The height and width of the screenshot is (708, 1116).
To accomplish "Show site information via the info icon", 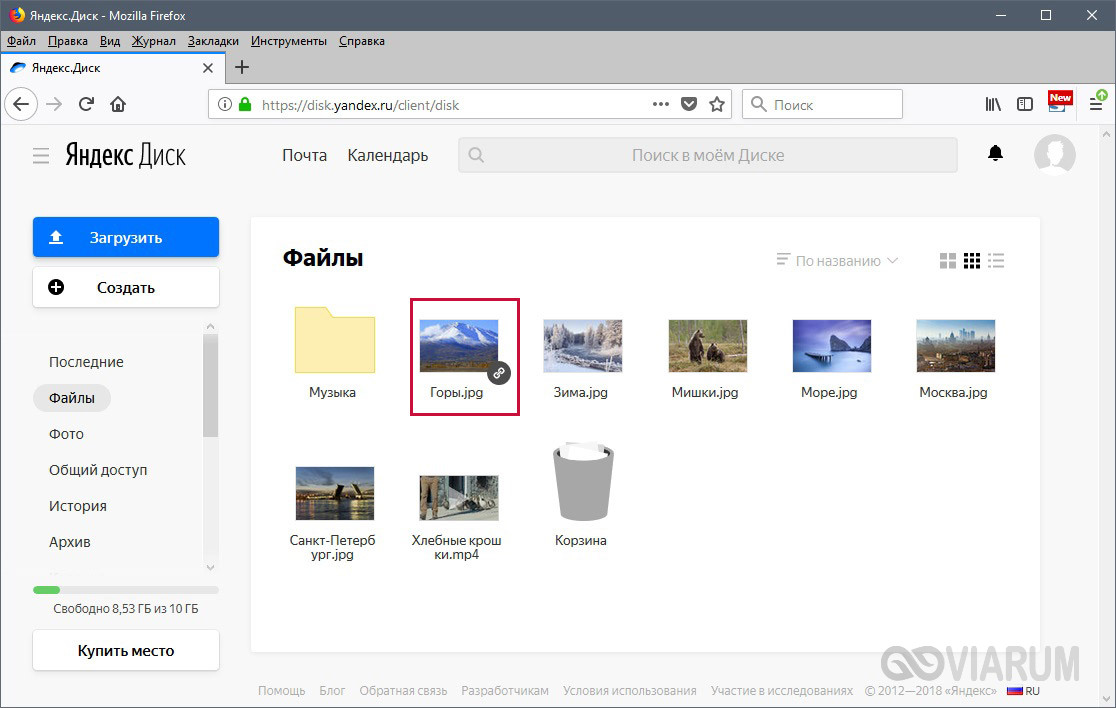I will pos(225,105).
